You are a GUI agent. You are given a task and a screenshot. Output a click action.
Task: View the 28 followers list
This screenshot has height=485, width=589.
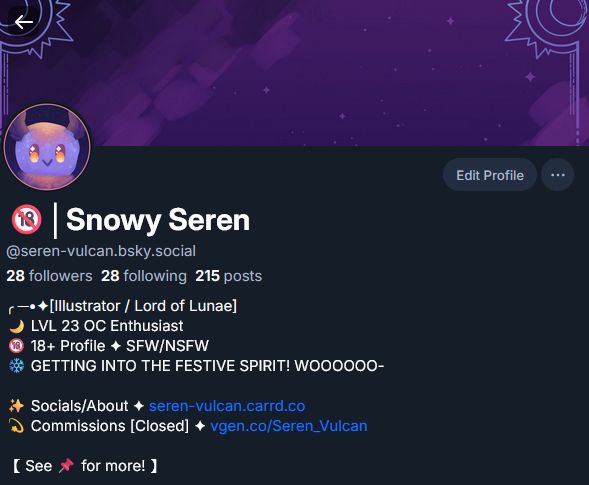coord(49,276)
